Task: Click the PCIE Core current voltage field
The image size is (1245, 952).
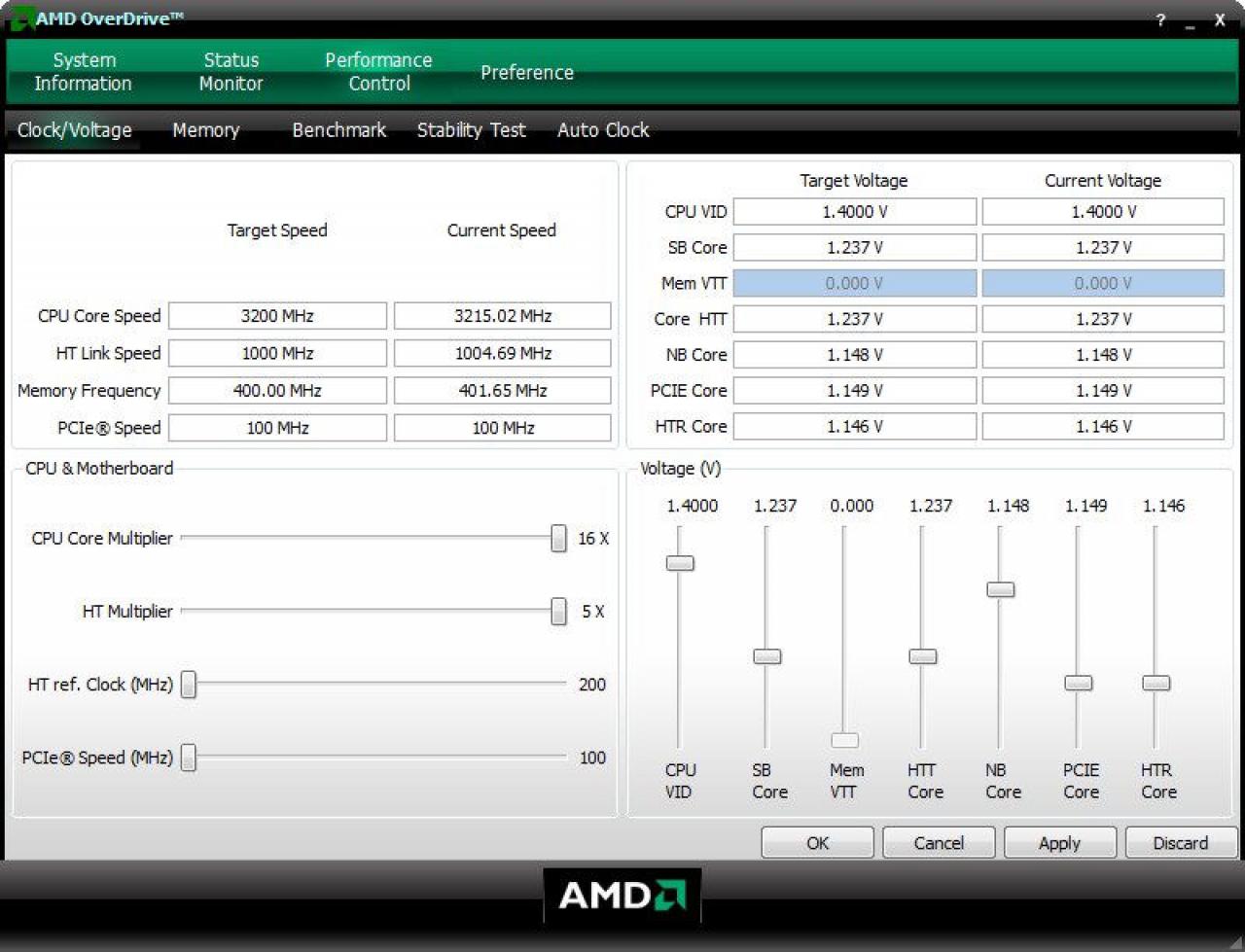Action: [1103, 390]
